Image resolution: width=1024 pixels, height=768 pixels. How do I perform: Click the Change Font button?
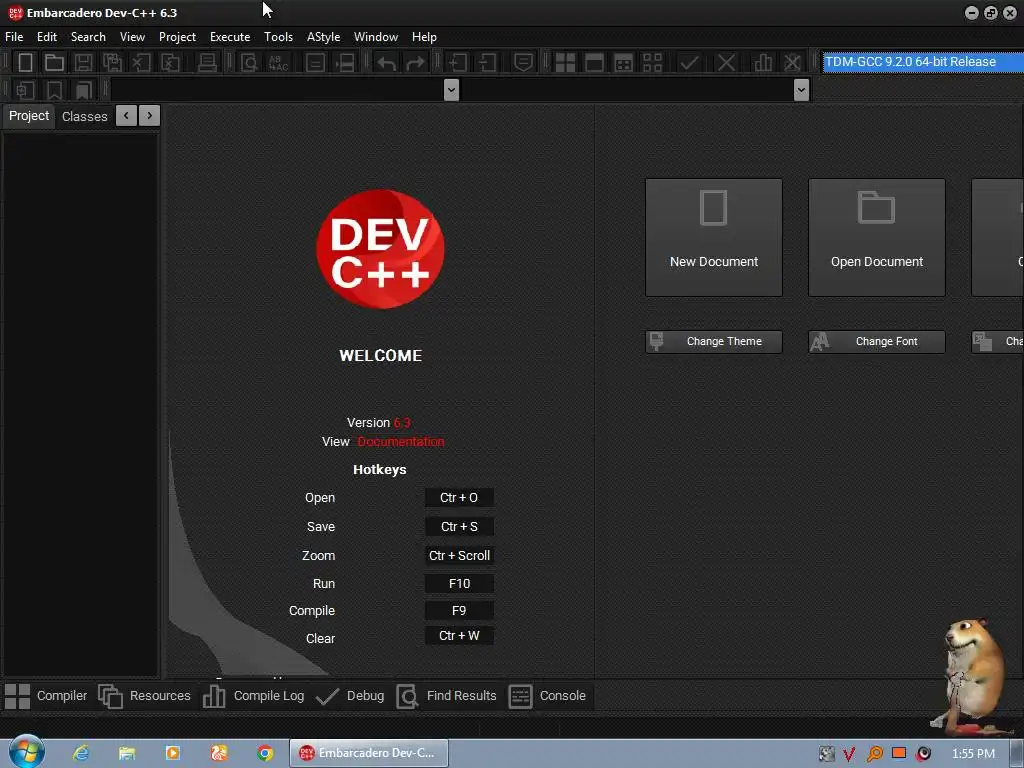876,342
